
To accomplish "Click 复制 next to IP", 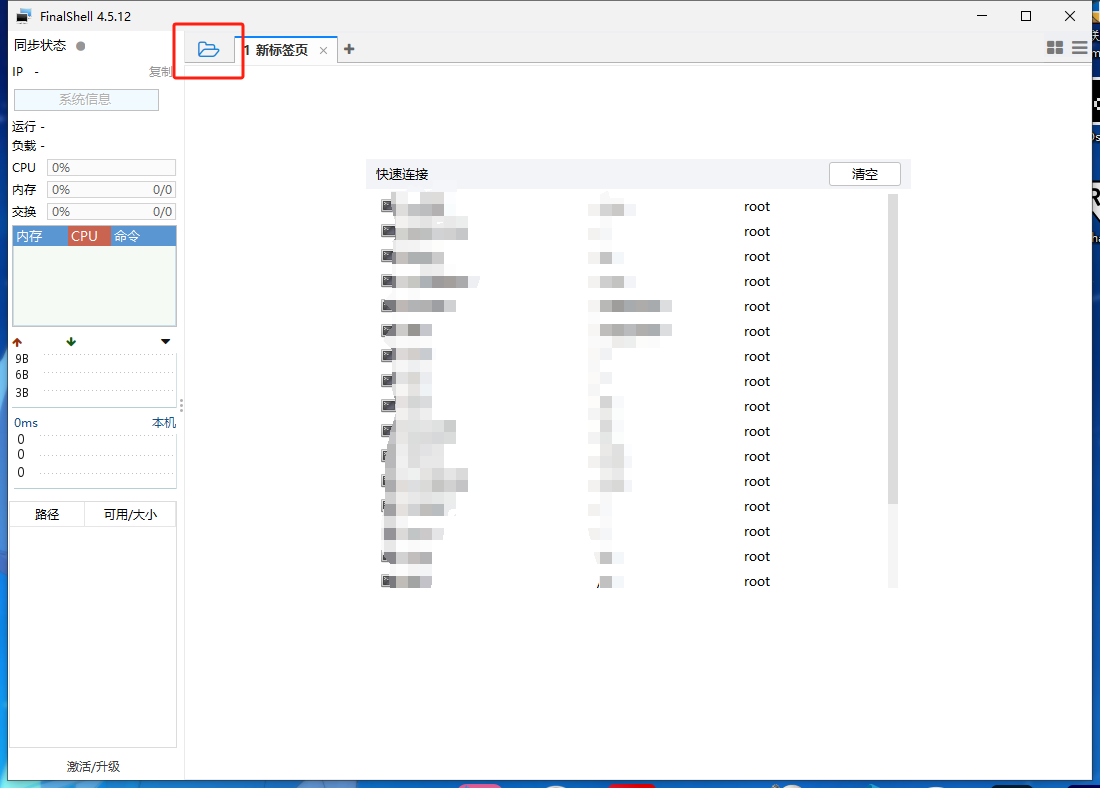I will [160, 72].
